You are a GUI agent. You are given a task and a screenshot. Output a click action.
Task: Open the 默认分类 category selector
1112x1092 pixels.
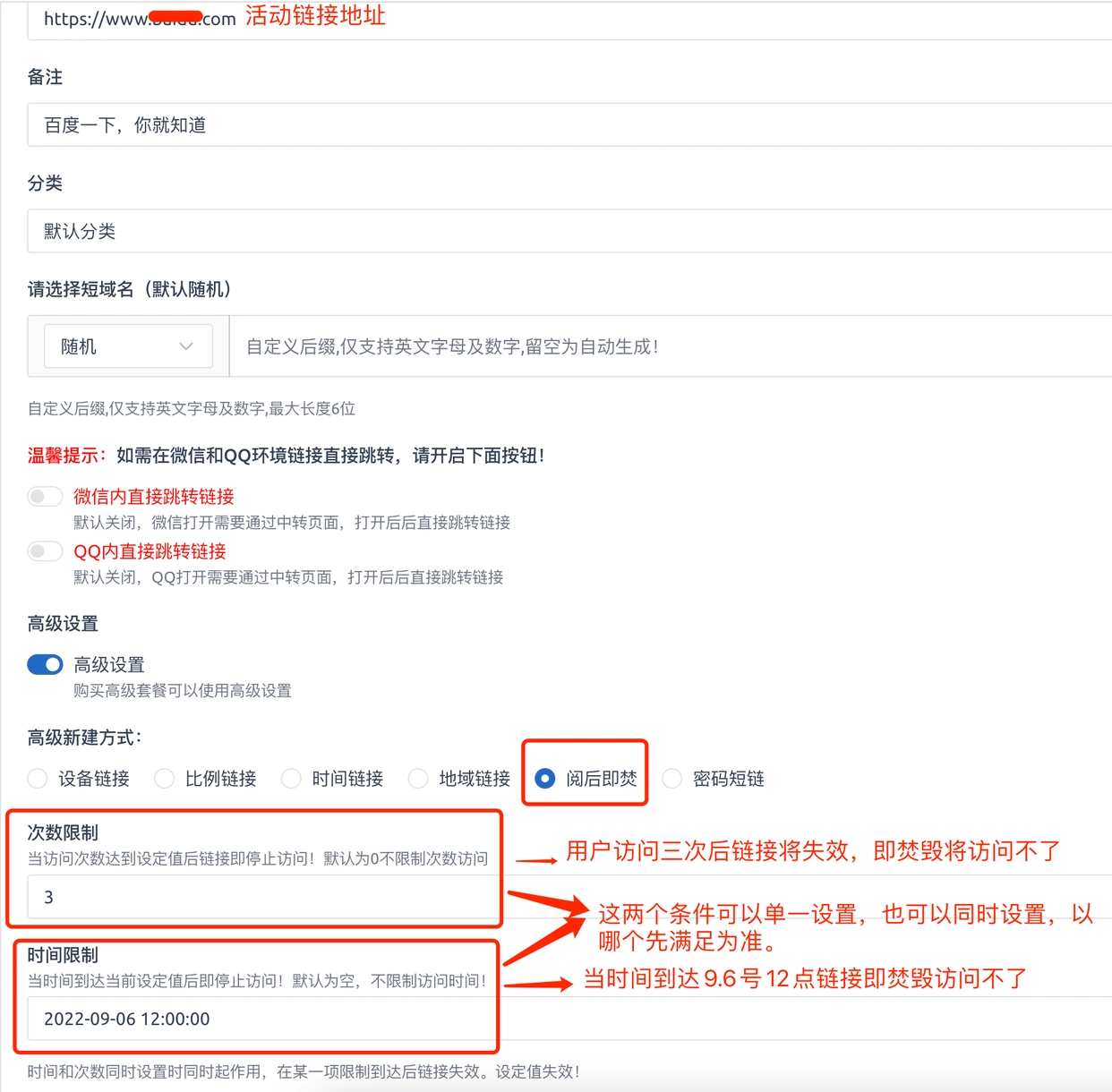tap(569, 231)
